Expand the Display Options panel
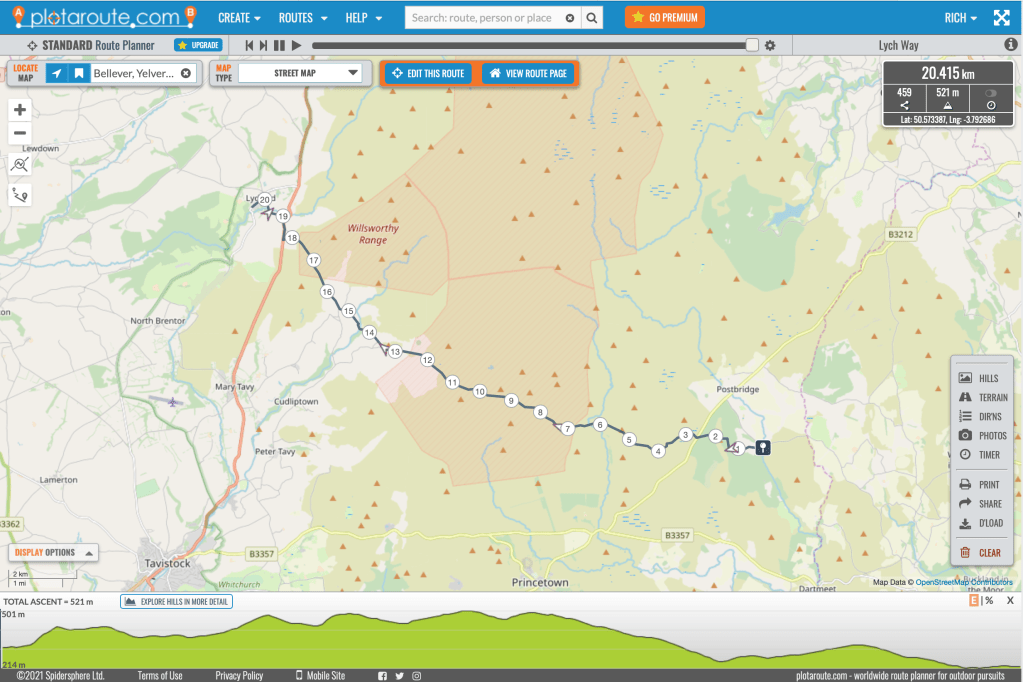This screenshot has height=682, width=1023. [54, 552]
